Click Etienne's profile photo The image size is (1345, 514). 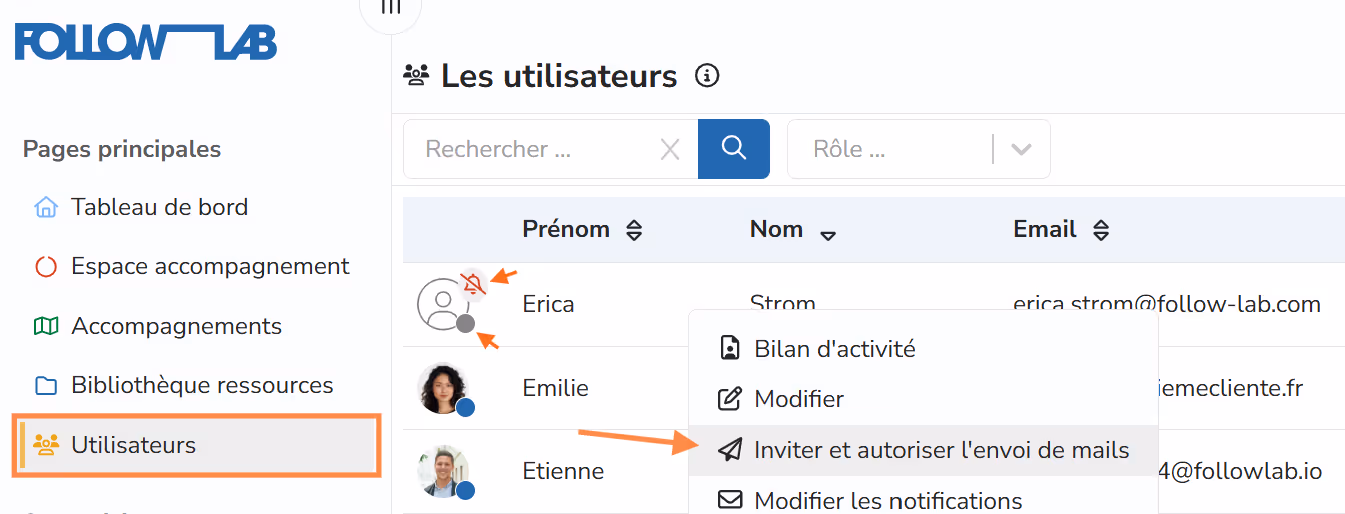coord(442,470)
